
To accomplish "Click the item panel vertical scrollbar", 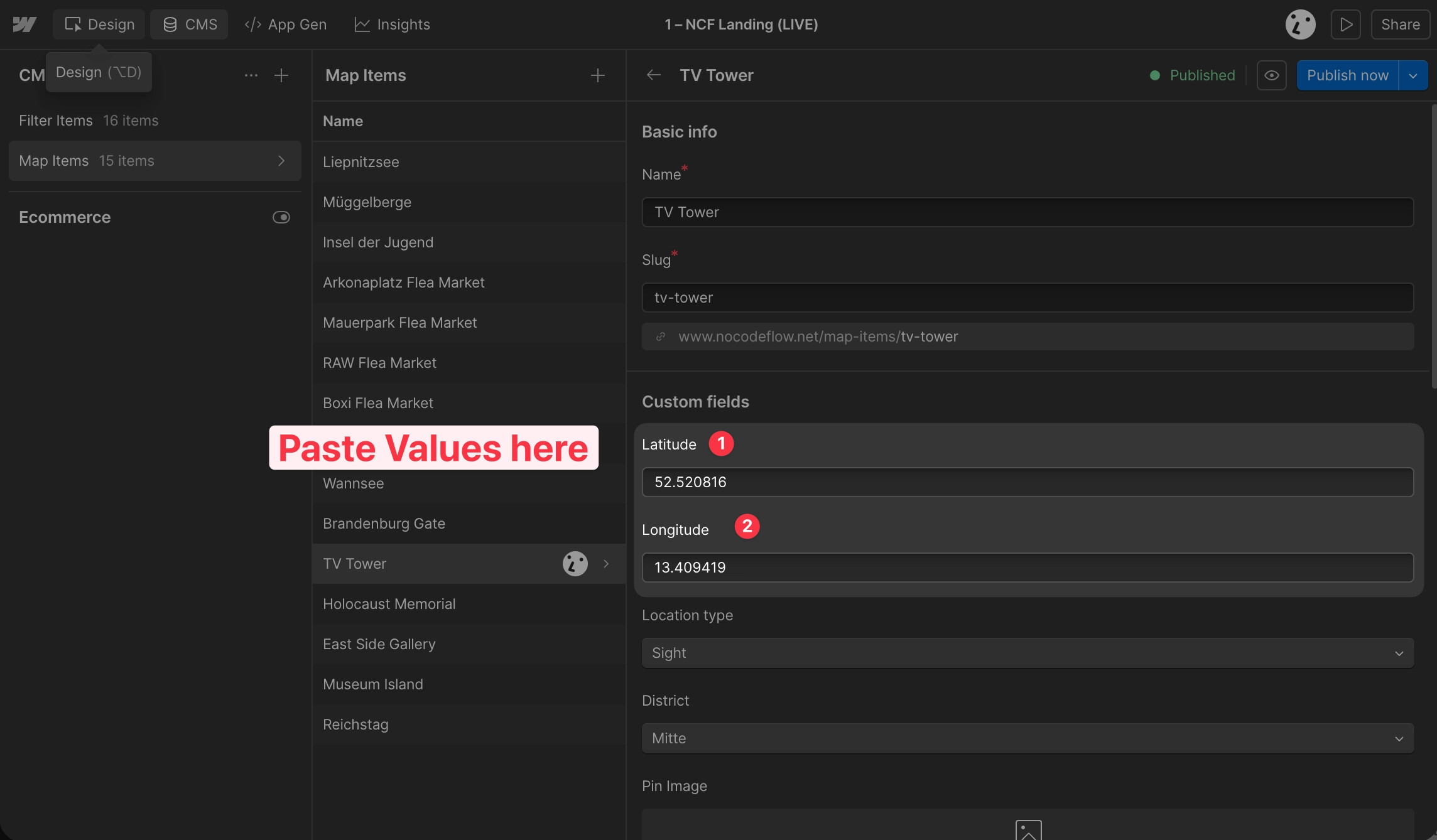I will (1434, 247).
